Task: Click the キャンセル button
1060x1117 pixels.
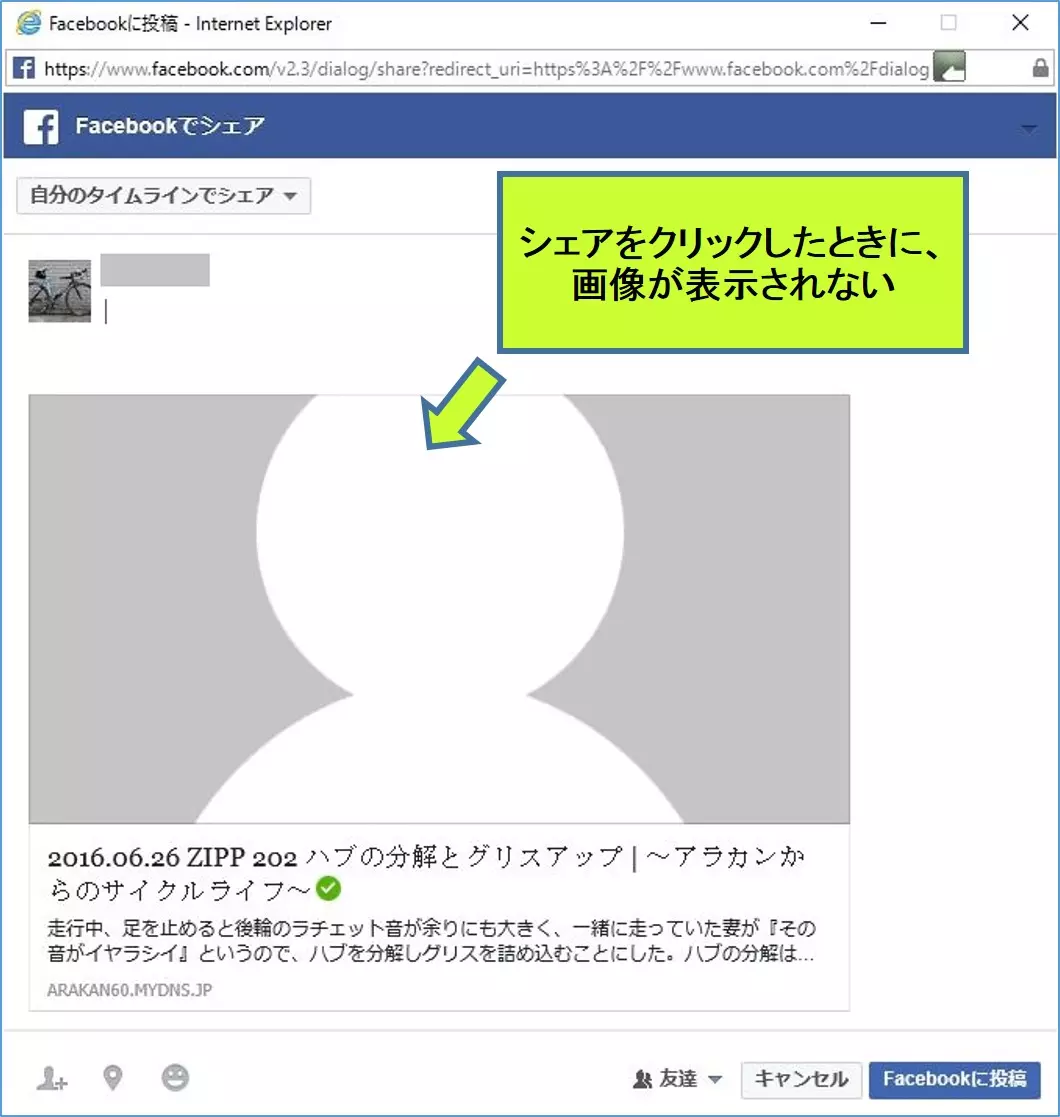Action: tap(801, 1080)
